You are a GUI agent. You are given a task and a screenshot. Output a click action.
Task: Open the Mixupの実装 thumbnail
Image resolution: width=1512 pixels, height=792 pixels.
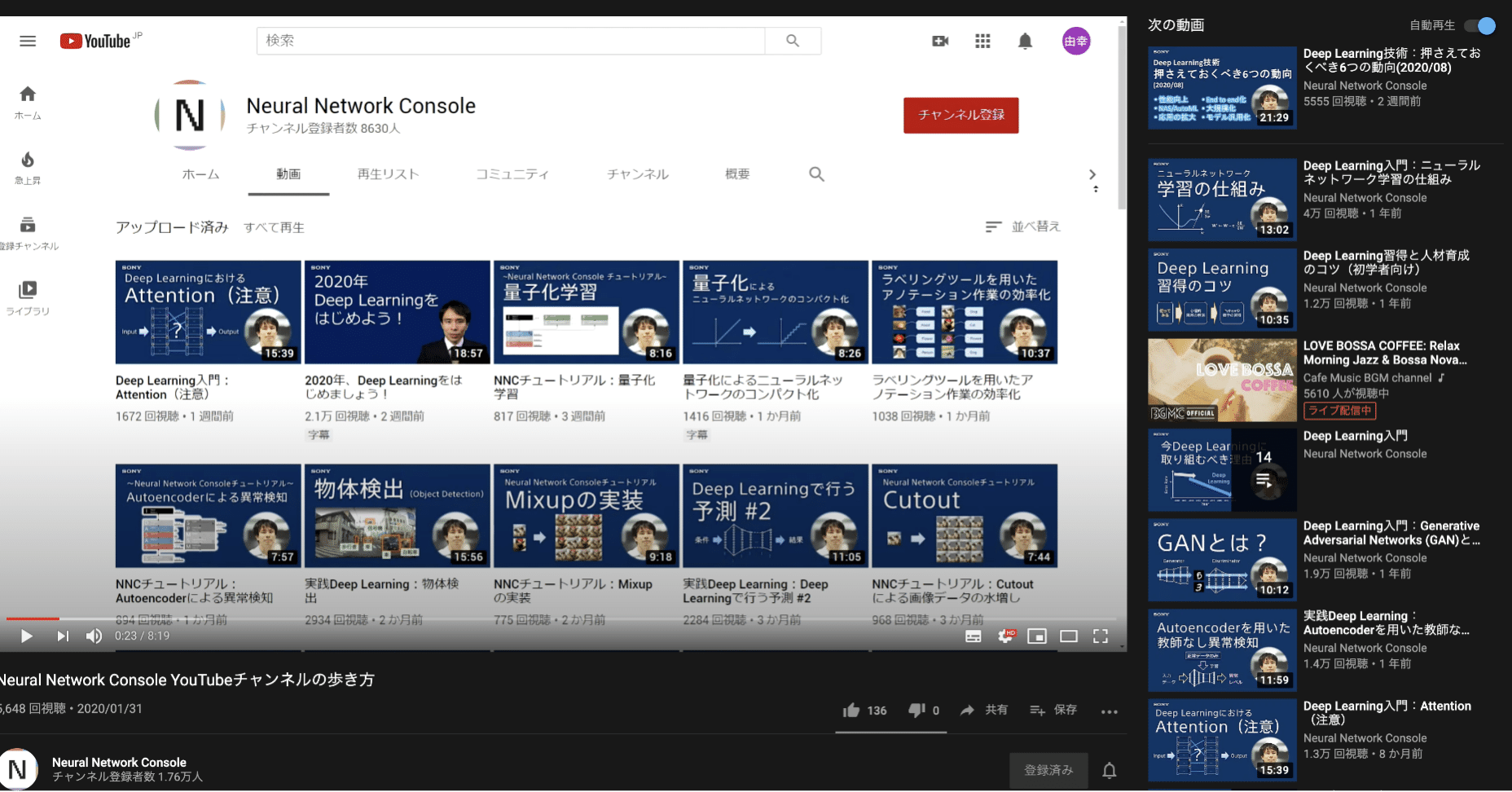click(x=587, y=516)
